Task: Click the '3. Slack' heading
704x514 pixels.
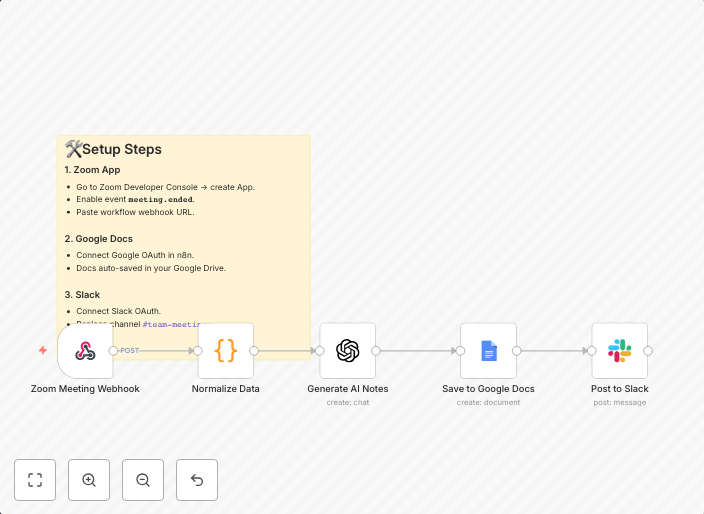Action: [x=82, y=294]
